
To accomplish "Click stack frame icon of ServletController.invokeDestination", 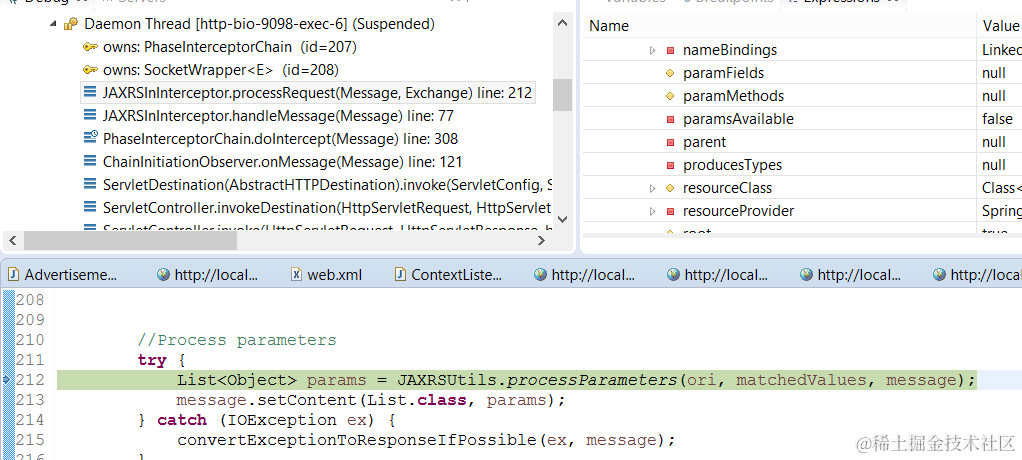I will [91, 207].
